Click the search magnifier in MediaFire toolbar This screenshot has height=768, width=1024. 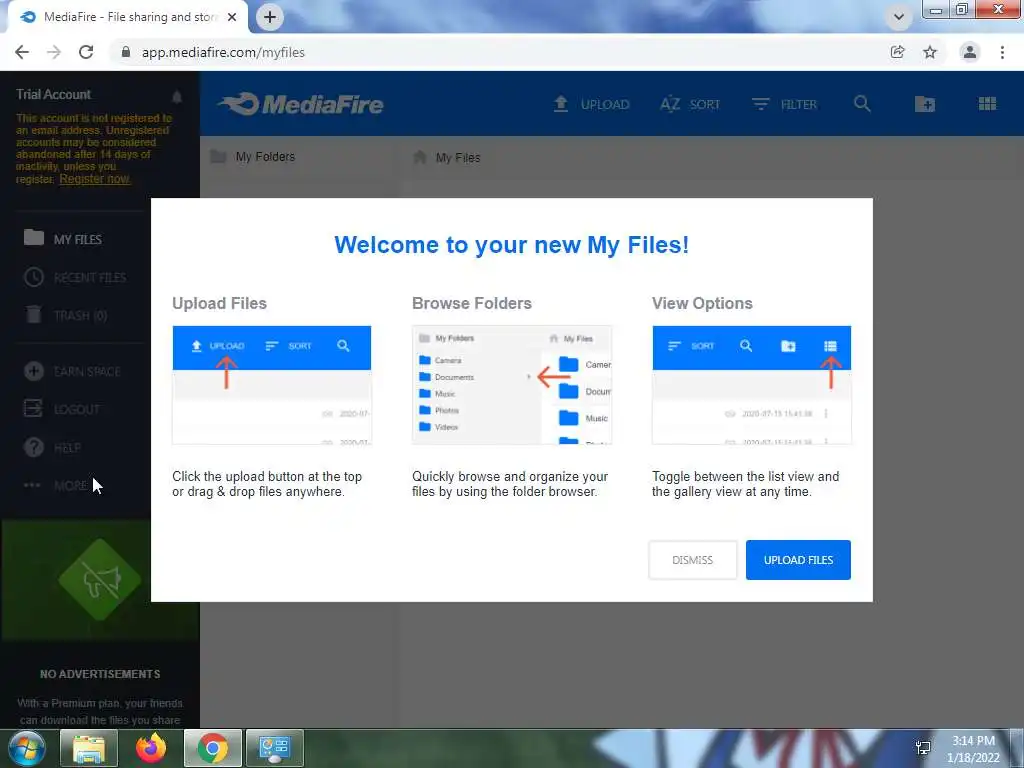[862, 104]
